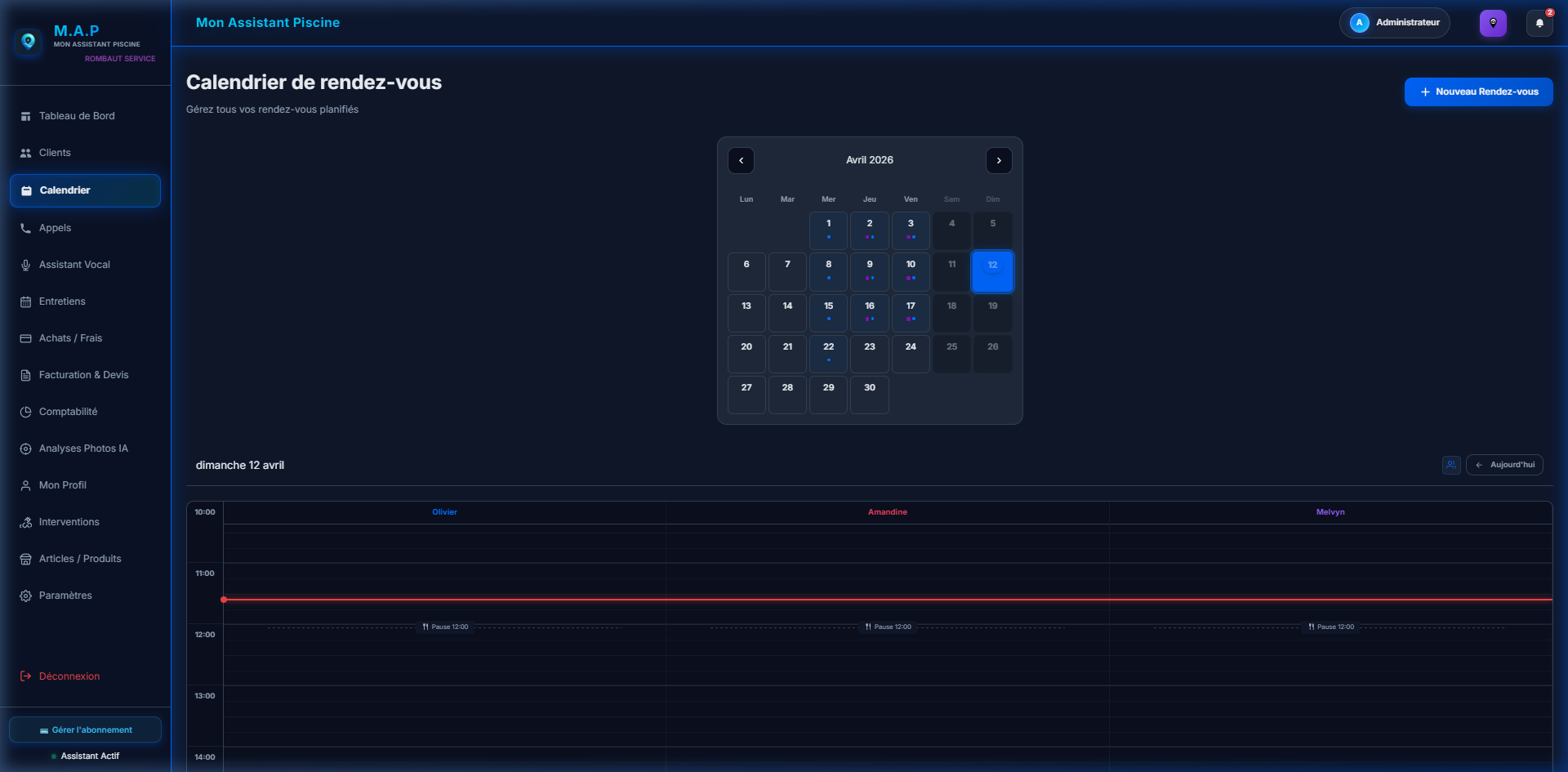Click the purple assistant icon in header

coord(1493,23)
